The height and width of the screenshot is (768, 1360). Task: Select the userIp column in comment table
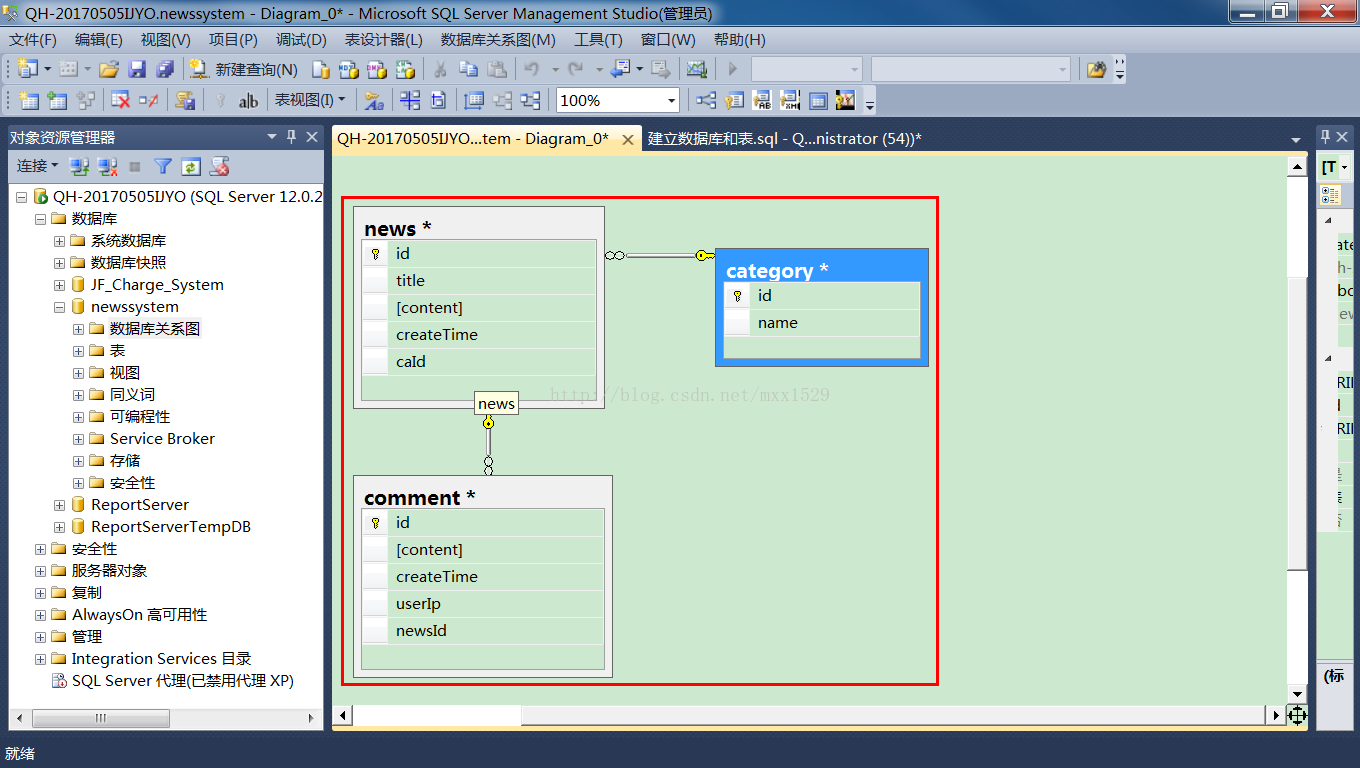[x=483, y=604]
